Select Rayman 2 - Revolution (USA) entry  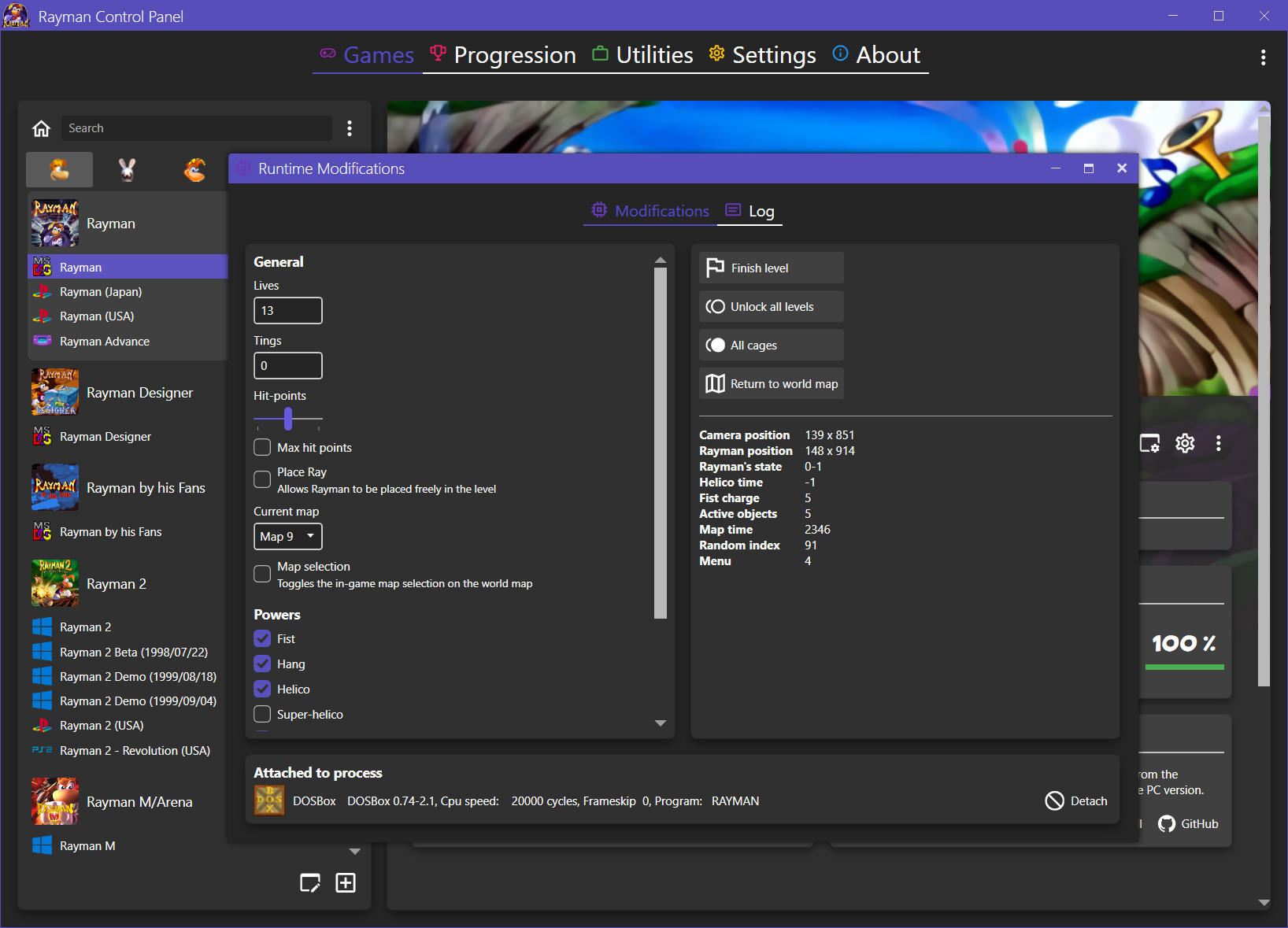coord(128,751)
